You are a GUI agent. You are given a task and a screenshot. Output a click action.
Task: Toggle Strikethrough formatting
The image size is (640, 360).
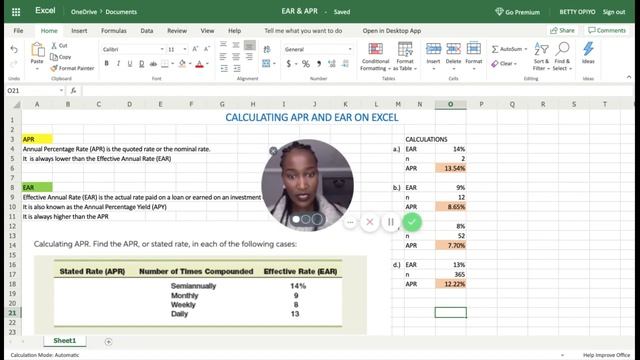(x=153, y=64)
